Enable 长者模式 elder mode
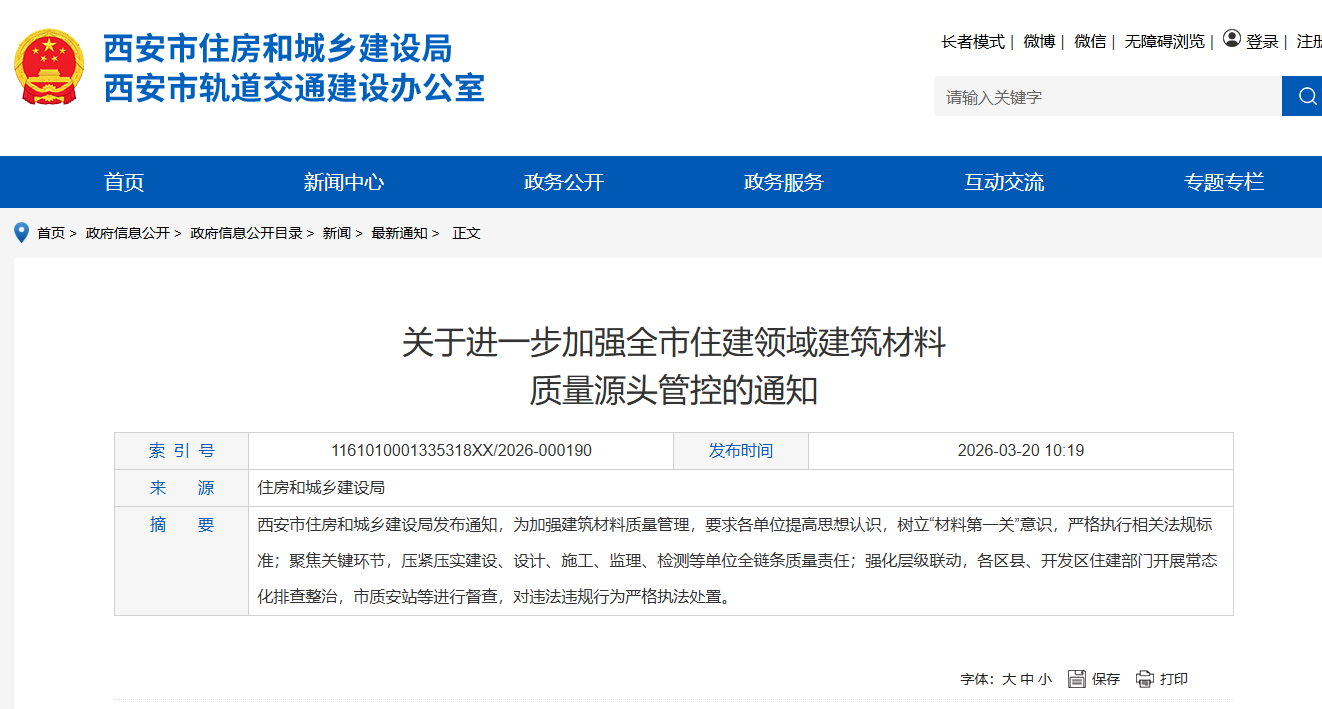This screenshot has height=709, width=1322. coord(972,41)
